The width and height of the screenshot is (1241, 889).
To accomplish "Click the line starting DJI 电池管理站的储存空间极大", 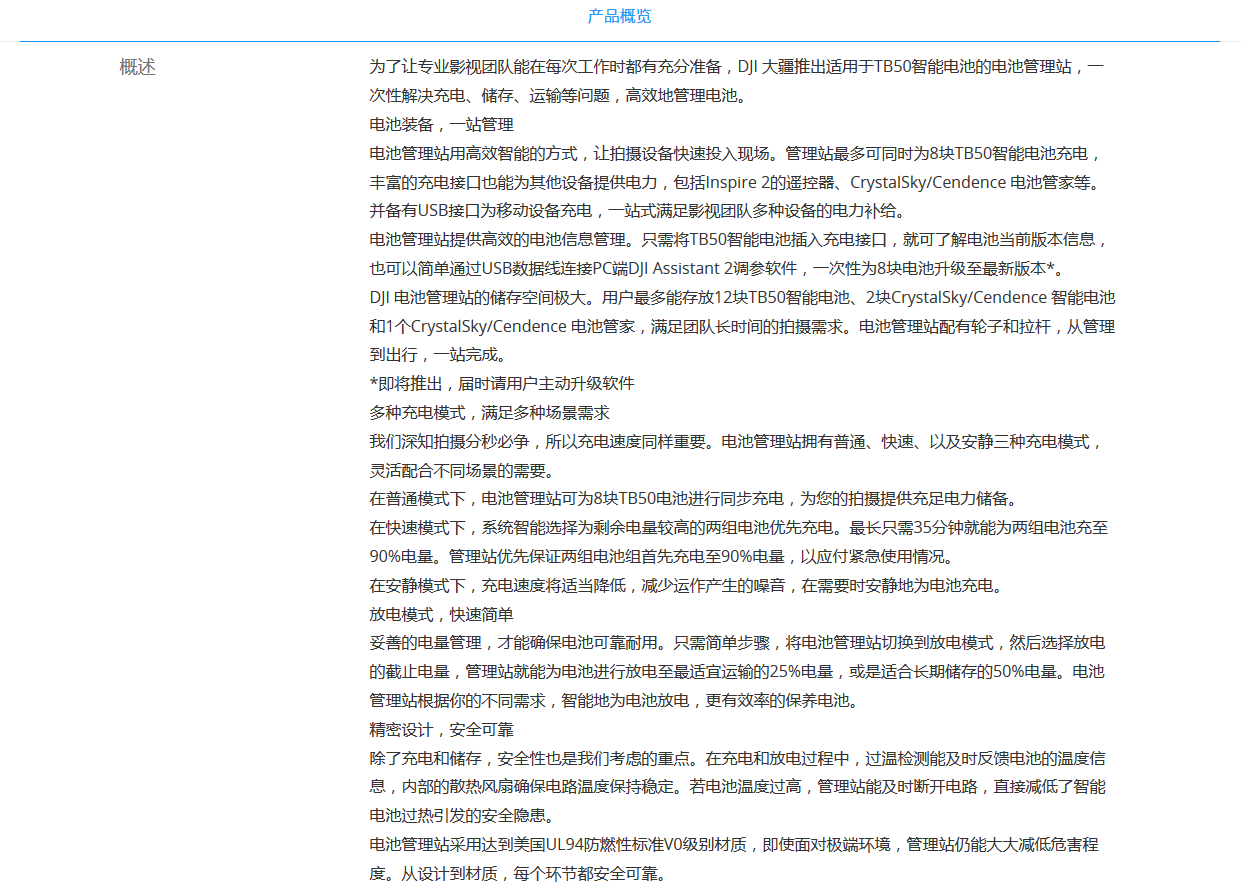I will coord(742,298).
